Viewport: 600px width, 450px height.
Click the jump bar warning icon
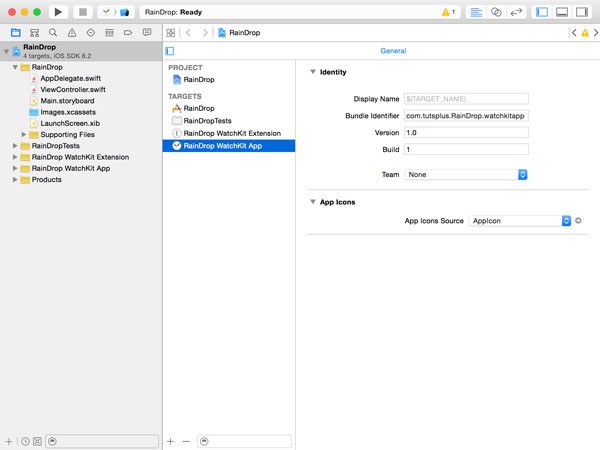pyautogui.click(x=585, y=33)
